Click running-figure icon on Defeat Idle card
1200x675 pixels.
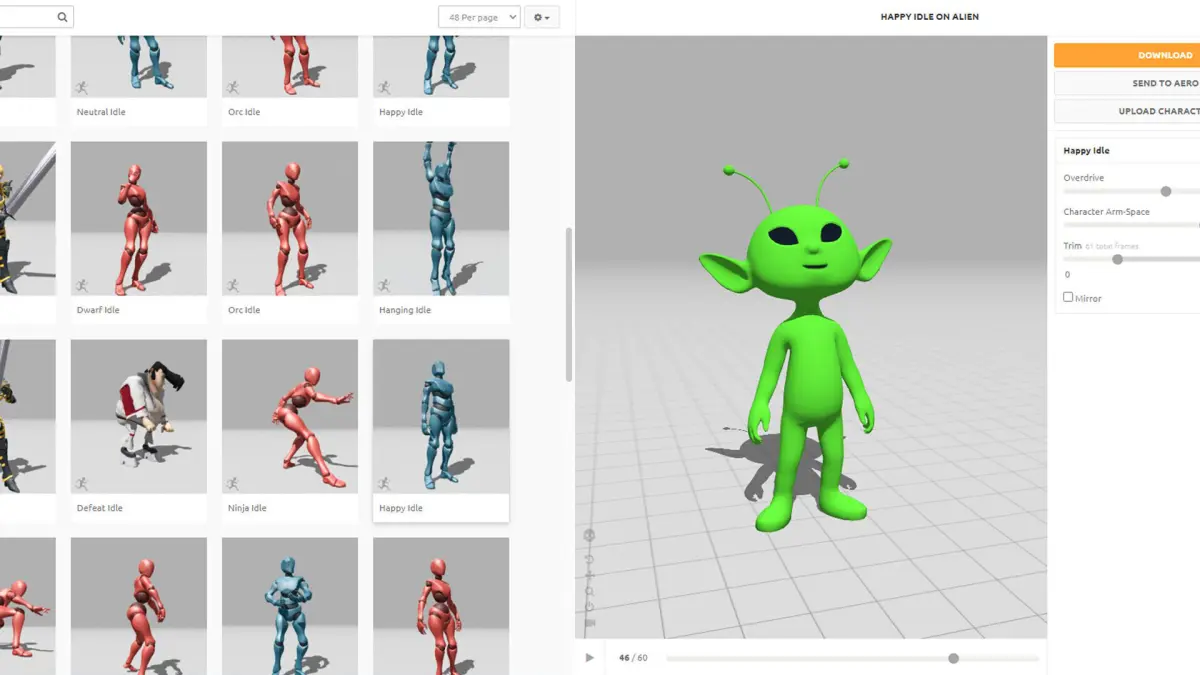click(x=82, y=484)
